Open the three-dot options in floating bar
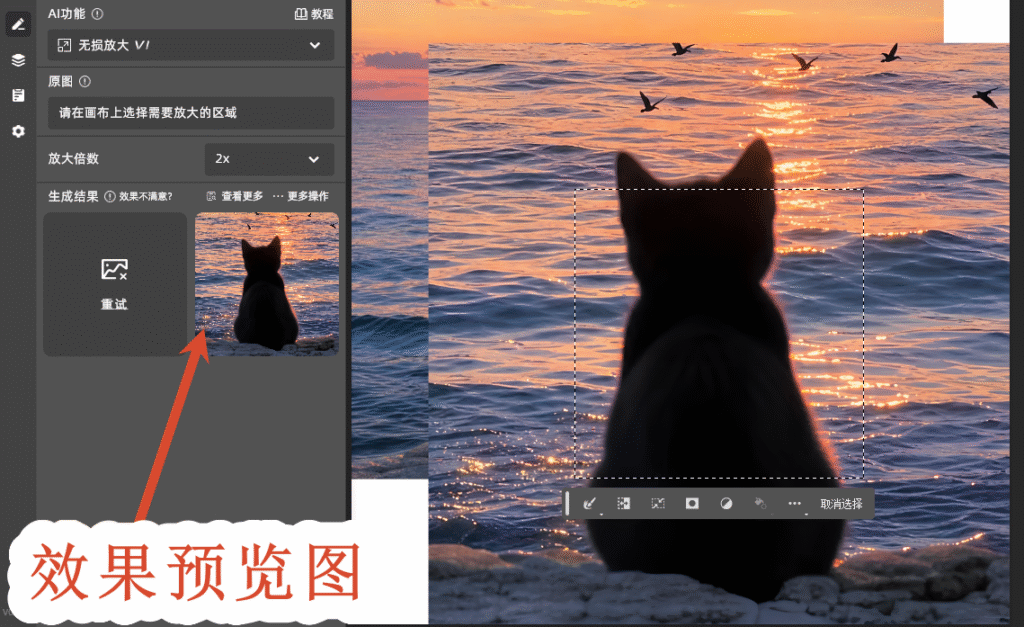 tap(794, 504)
